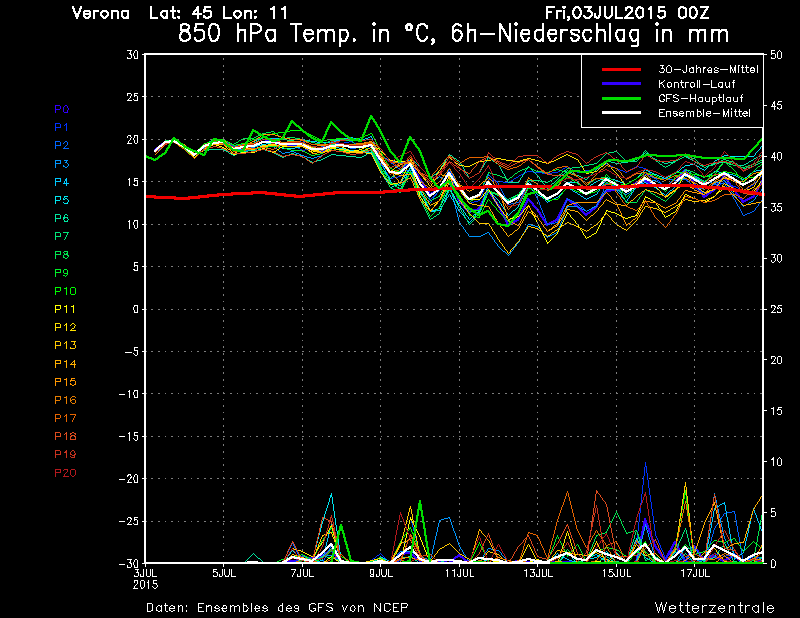This screenshot has height=618, width=800.
Task: Click the 11JUL date tick label
Action: coord(460,574)
